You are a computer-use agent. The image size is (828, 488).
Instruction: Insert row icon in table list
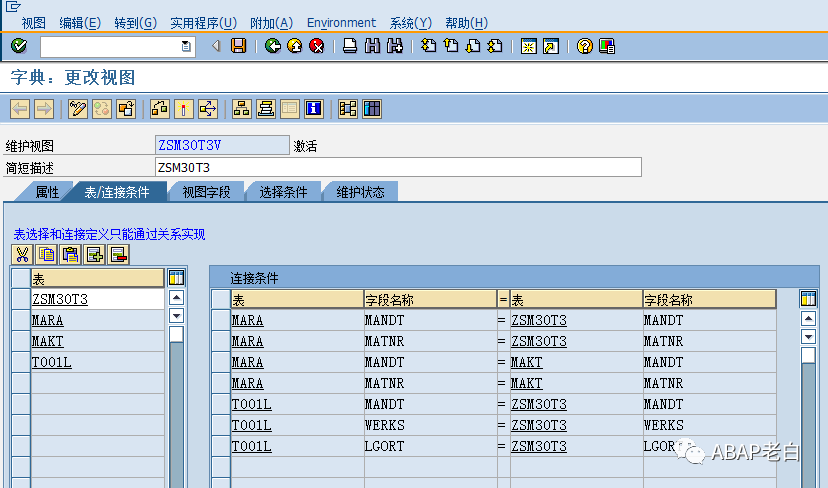point(95,255)
